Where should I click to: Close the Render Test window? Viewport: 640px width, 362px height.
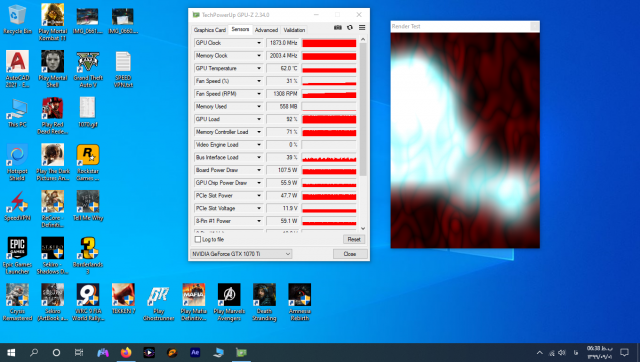tap(534, 27)
